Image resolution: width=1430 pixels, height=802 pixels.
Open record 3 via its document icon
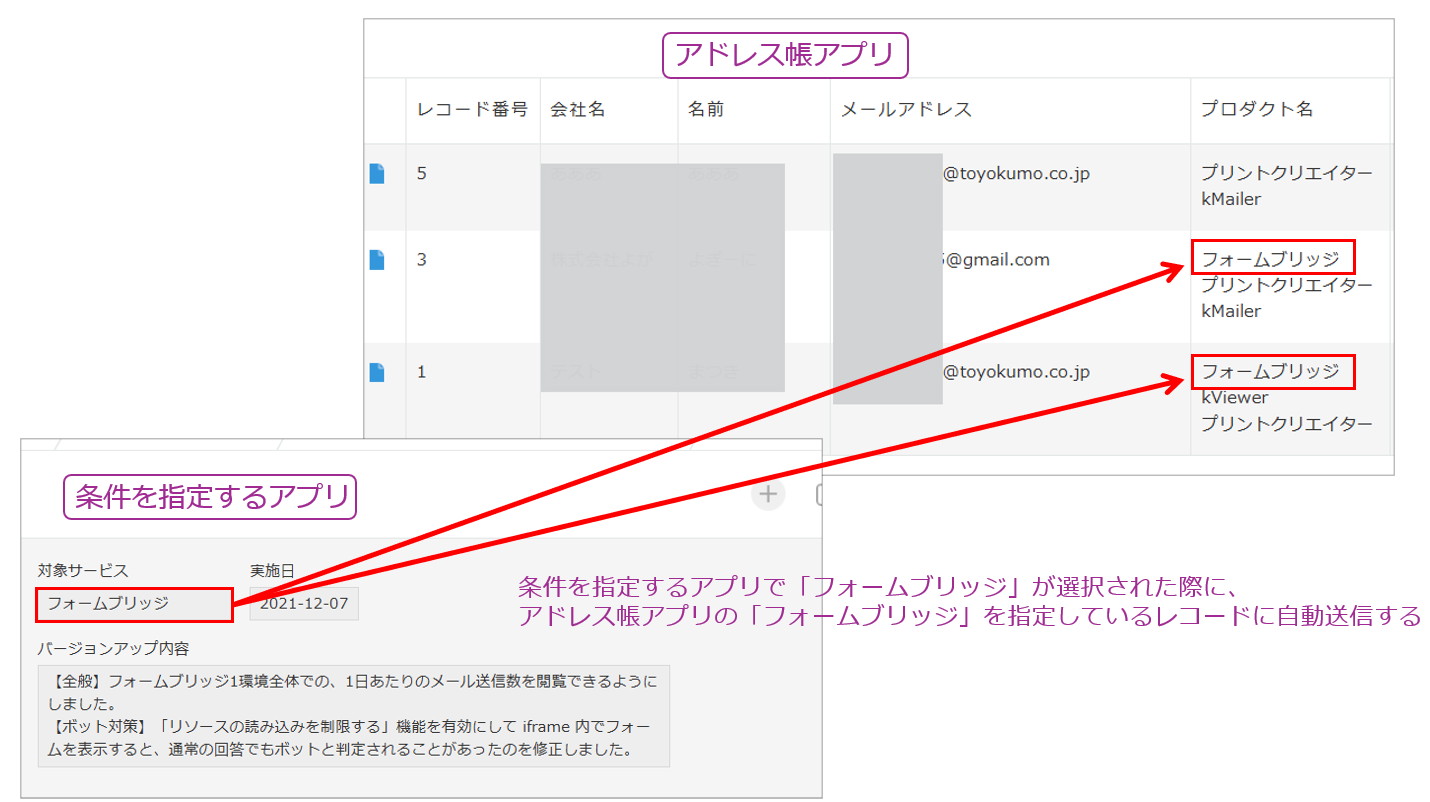click(377, 260)
